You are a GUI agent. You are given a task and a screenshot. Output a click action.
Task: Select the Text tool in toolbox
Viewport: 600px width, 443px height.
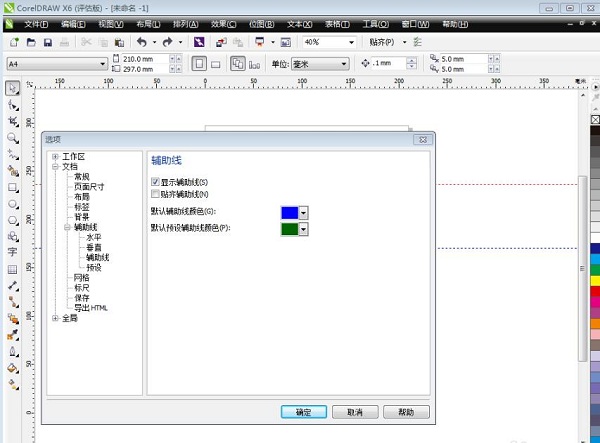click(13, 252)
